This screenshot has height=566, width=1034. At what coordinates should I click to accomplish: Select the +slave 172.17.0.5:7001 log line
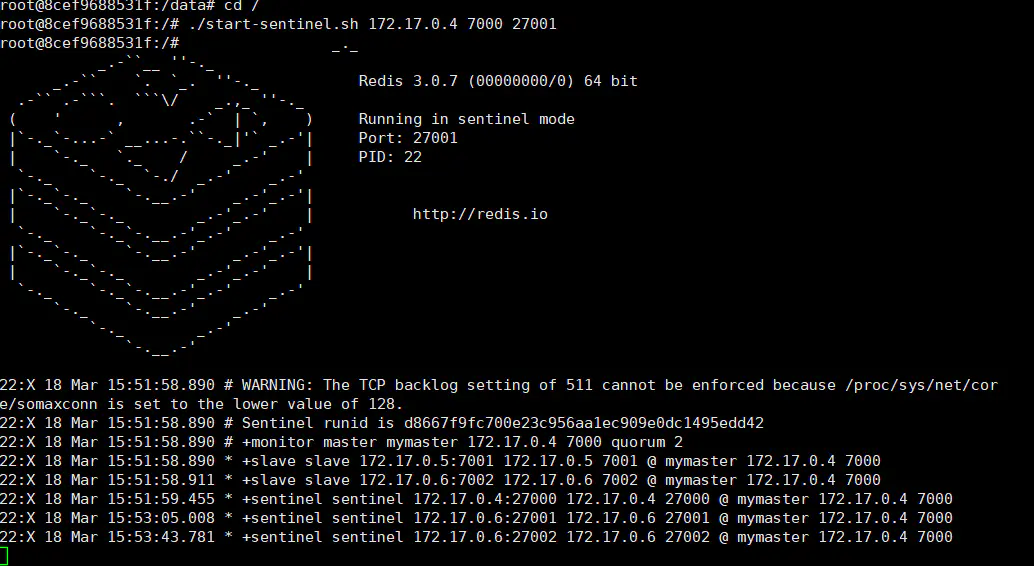click(x=441, y=461)
